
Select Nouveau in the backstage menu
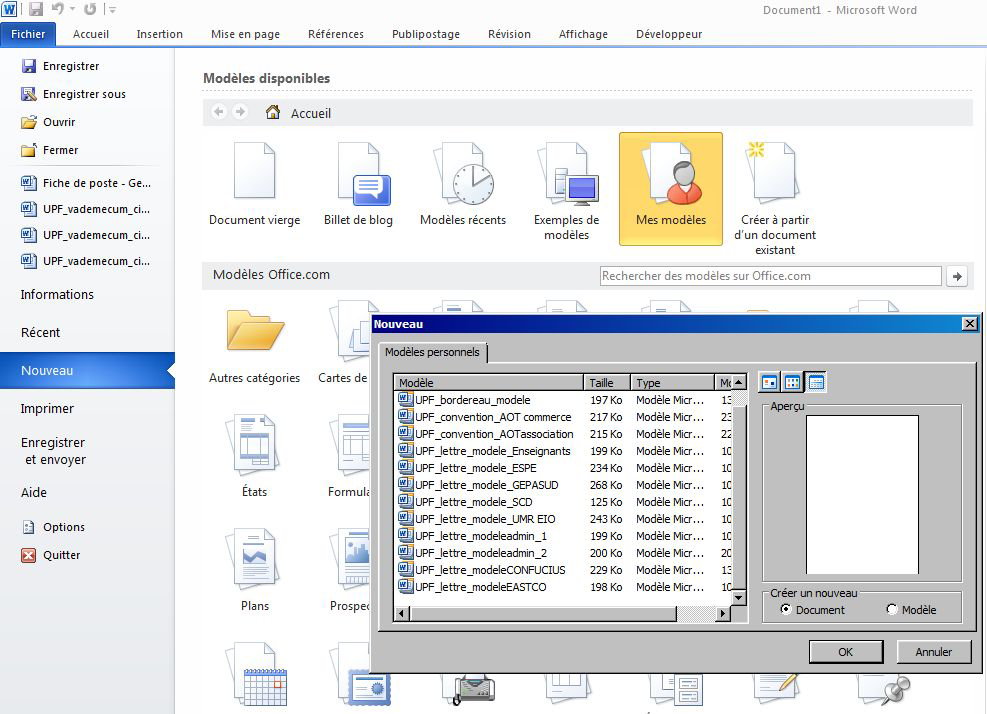click(87, 370)
